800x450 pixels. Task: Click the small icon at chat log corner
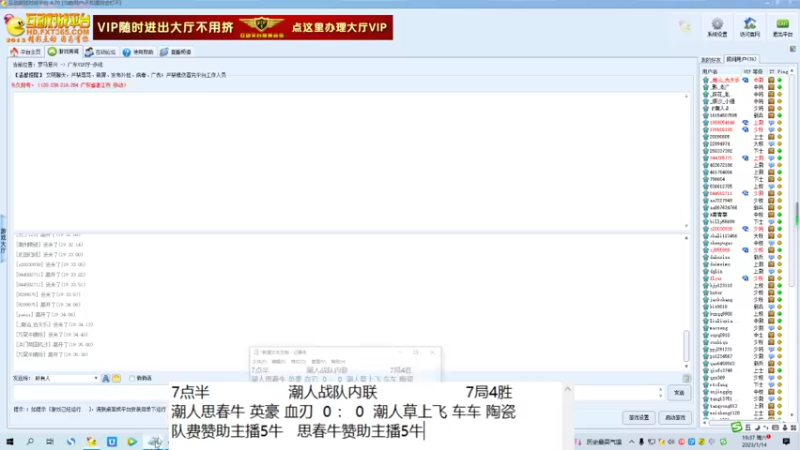tap(686, 378)
